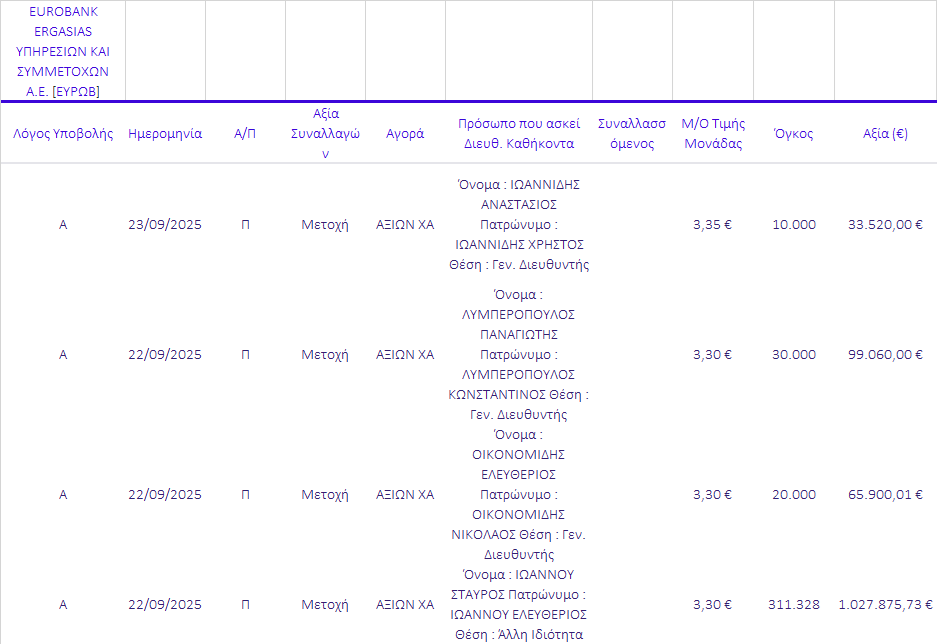Select the 3,30 € price in the 65.900,01 € row
The image size is (937, 644).
(712, 495)
